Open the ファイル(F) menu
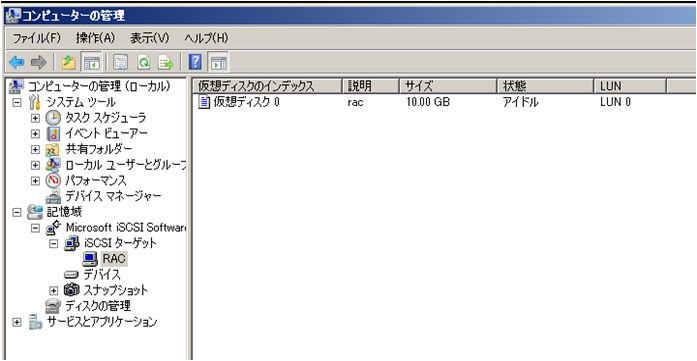This screenshot has width=697, height=361. [x=36, y=38]
